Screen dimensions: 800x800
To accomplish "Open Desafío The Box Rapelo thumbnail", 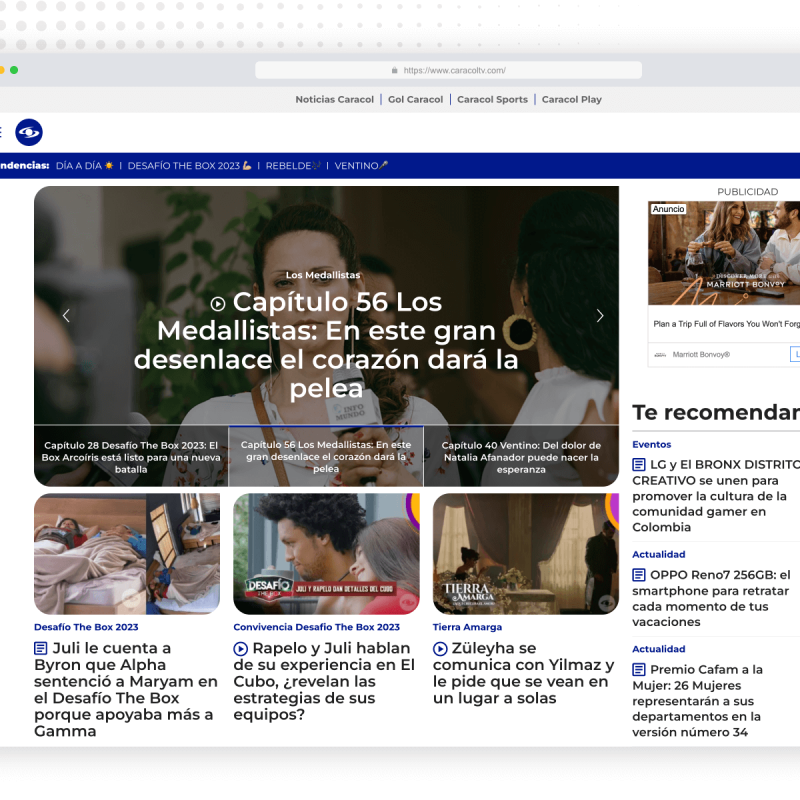I will (327, 554).
